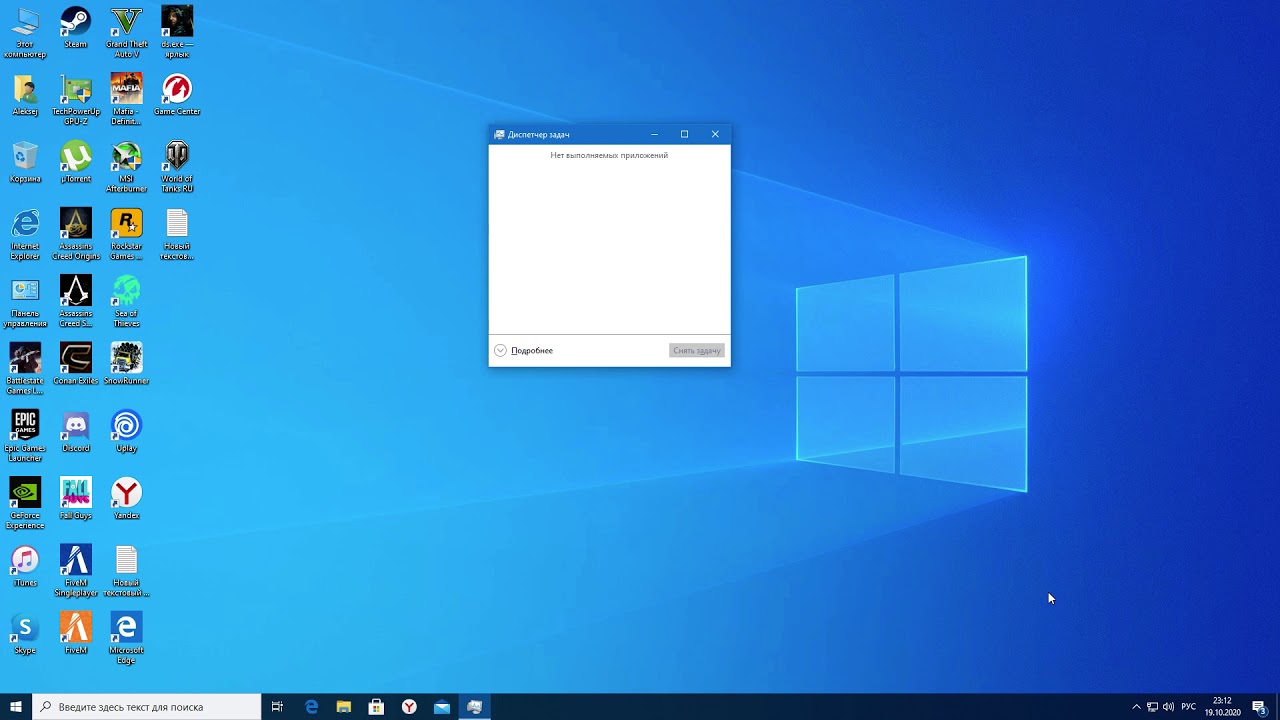The image size is (1280, 720).
Task: Open the volume control tray icon
Action: tap(1168, 707)
